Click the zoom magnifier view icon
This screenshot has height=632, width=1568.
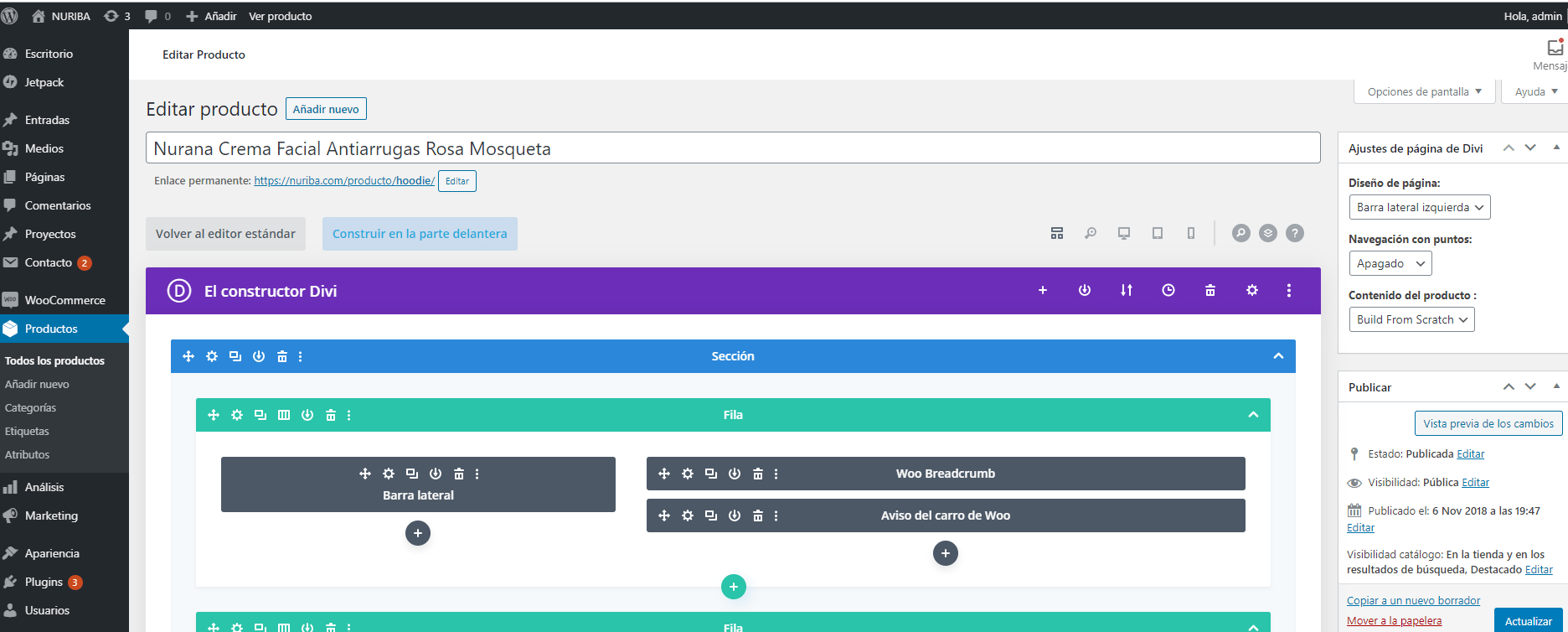click(x=1091, y=233)
